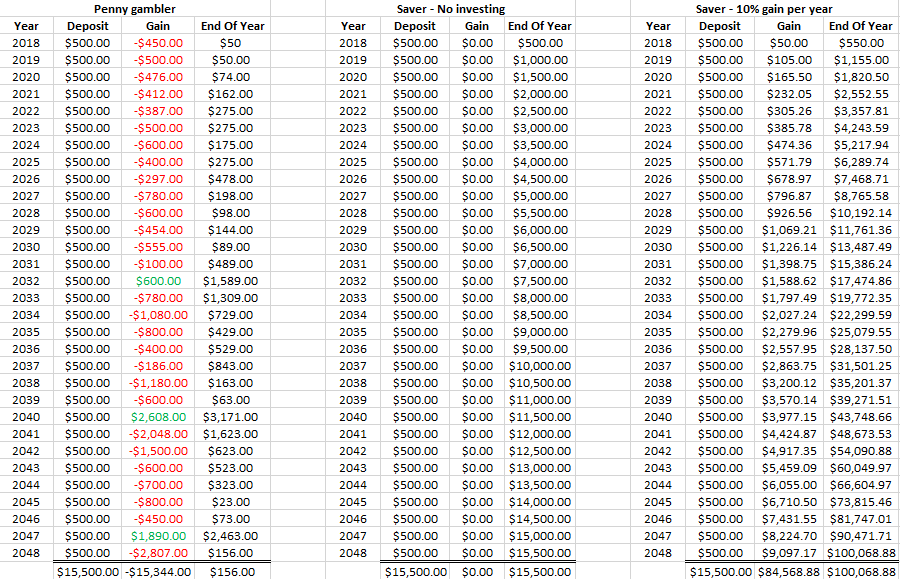Screen dimensions: 900x579
Task: Select the green $600.00 gain in 2032
Action: click(160, 280)
